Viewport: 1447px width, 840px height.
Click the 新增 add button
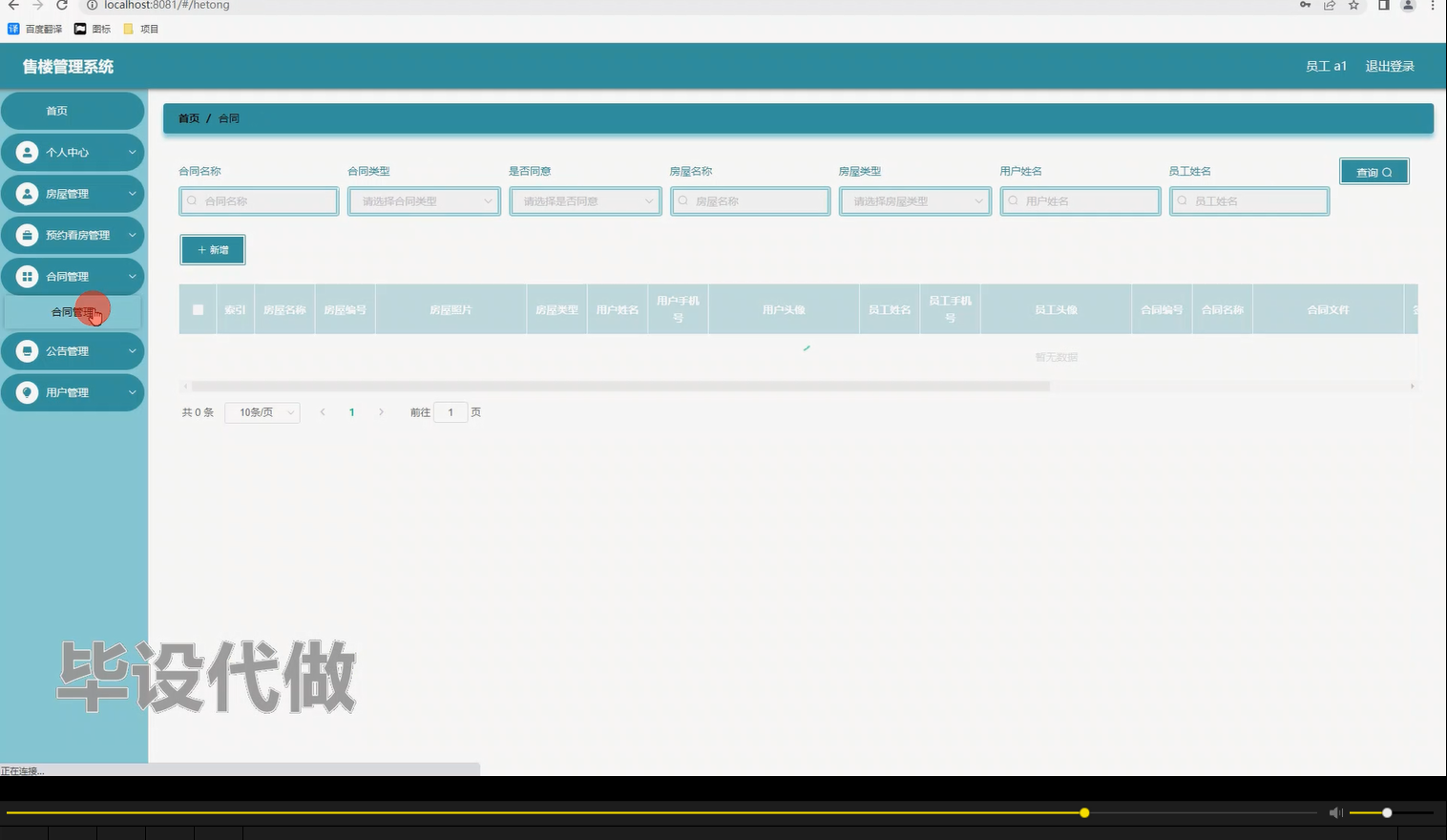coord(213,250)
